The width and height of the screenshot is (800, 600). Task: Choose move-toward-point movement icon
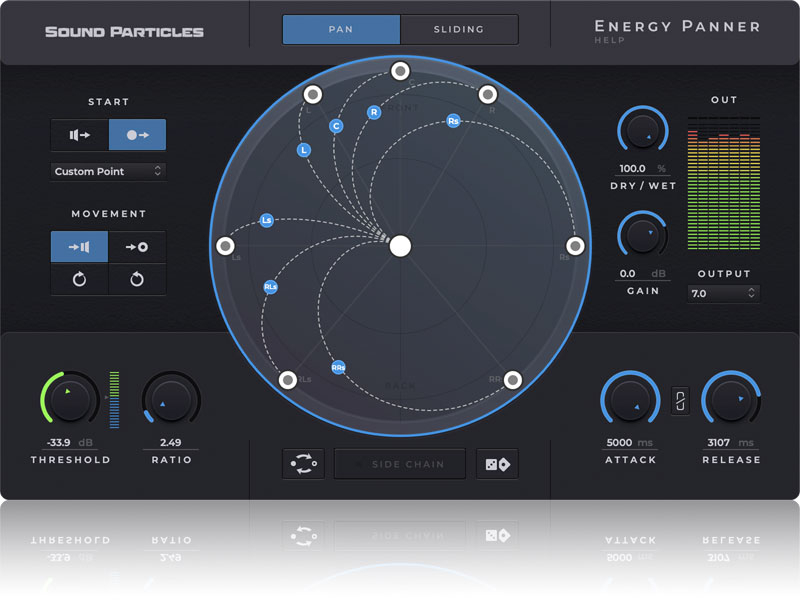point(137,247)
